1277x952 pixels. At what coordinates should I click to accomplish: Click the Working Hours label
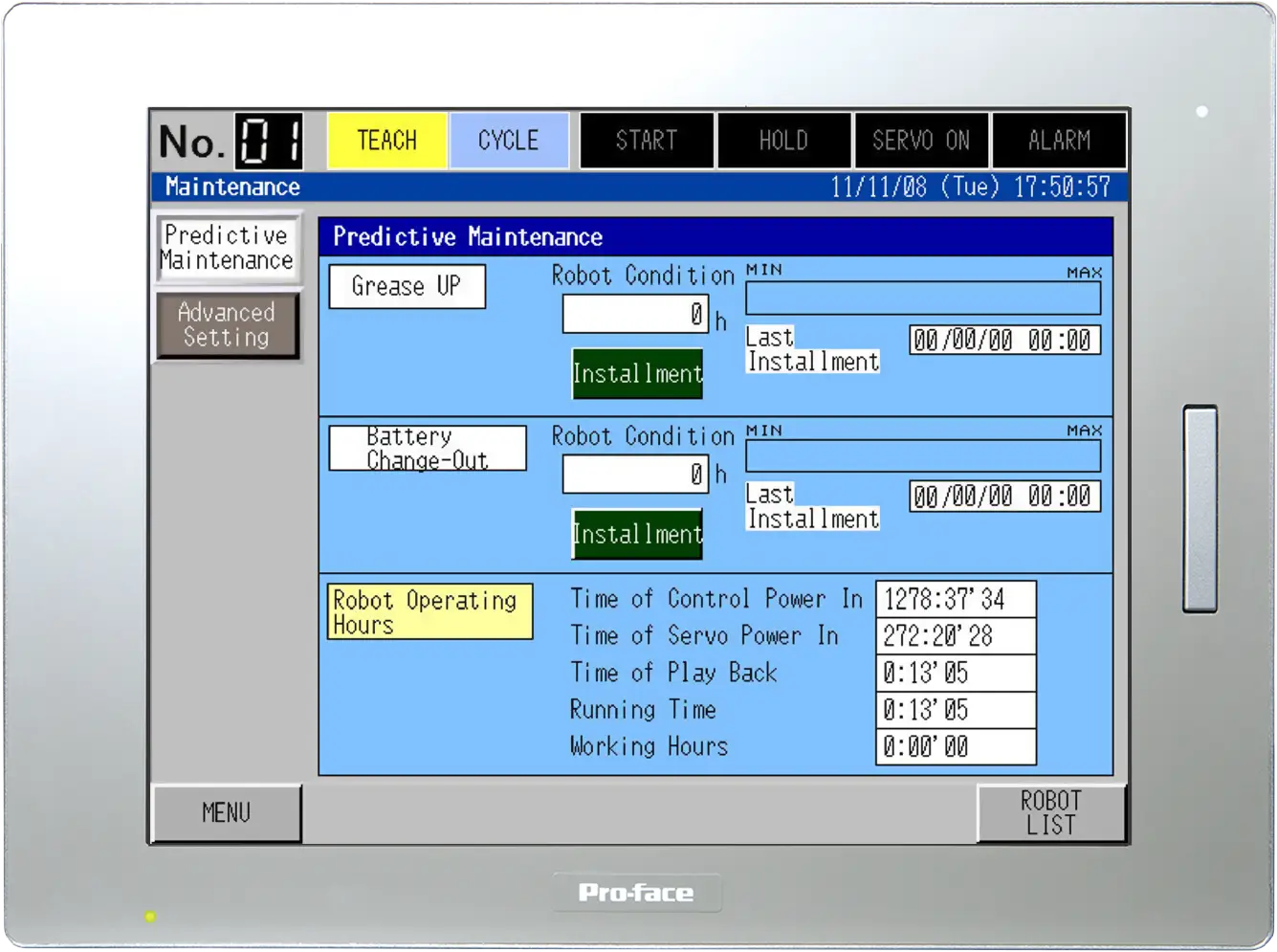pos(650,746)
